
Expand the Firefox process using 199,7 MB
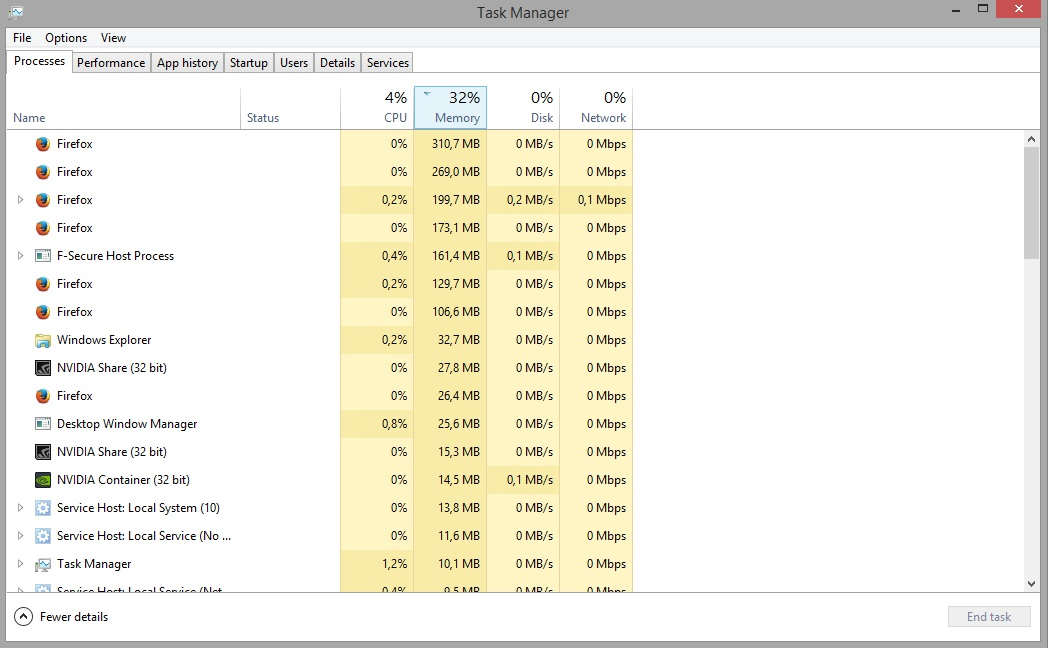[x=20, y=200]
